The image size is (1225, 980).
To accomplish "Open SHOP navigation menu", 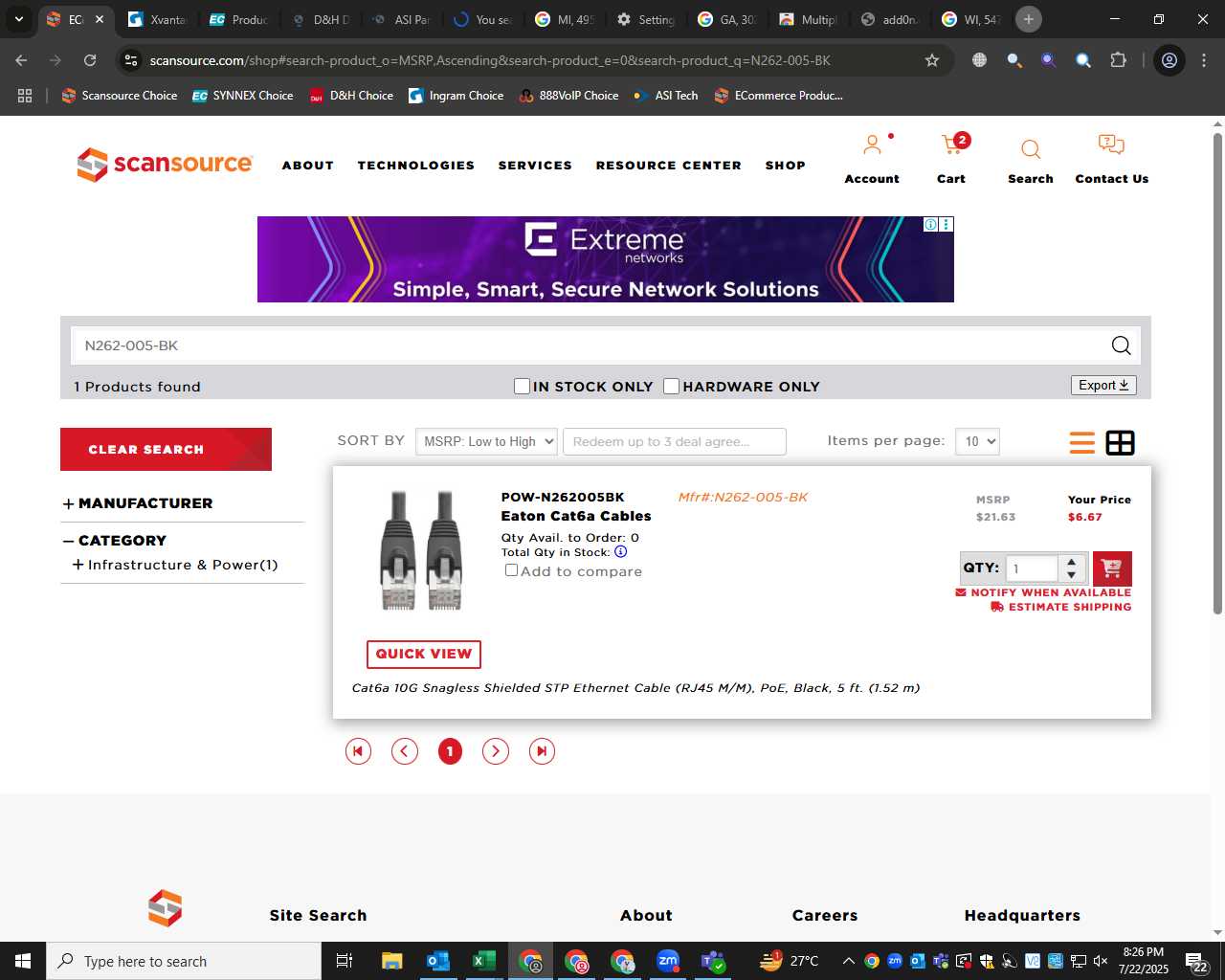I will point(786,166).
